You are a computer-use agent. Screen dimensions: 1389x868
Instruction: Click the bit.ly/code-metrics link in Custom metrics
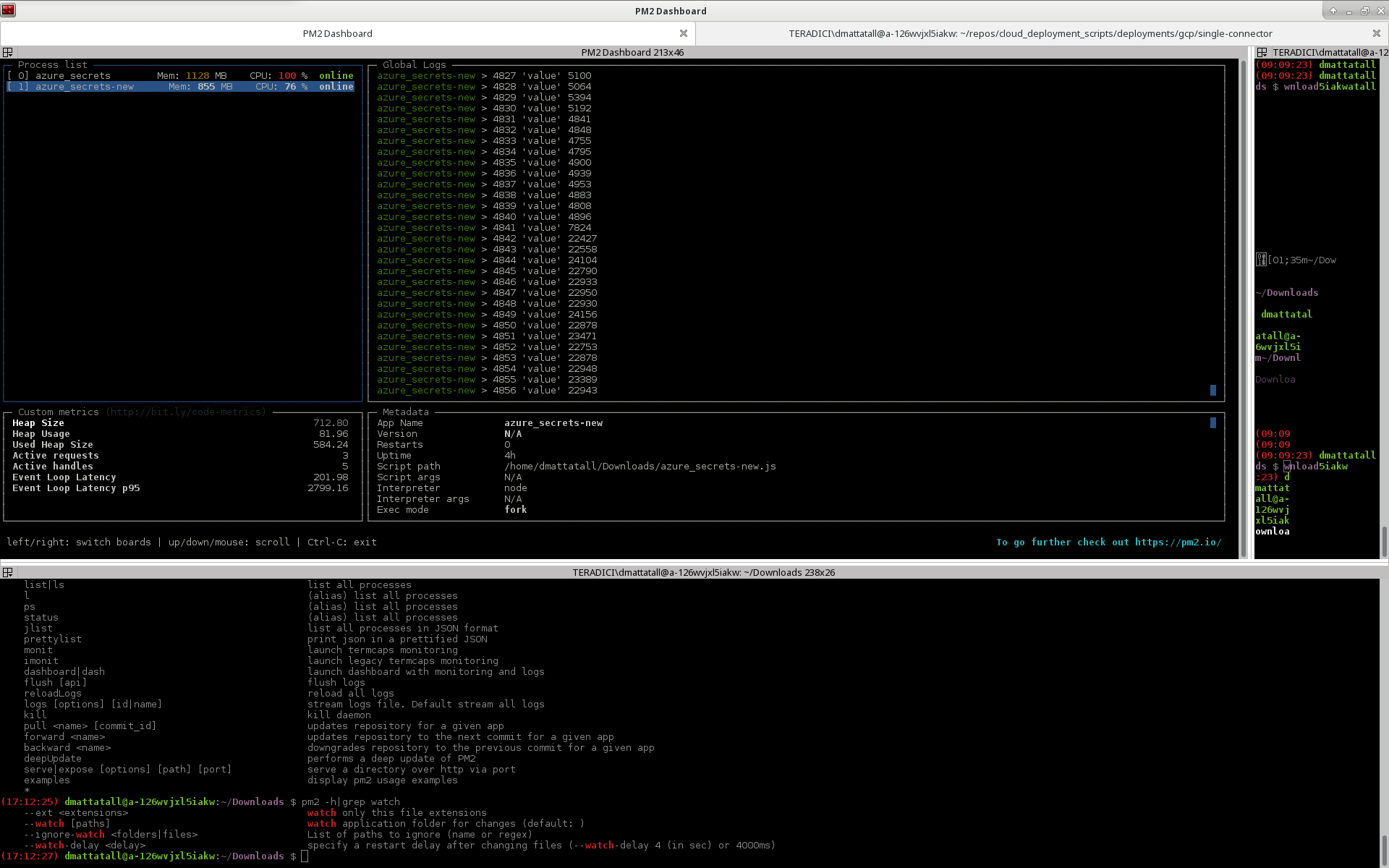tap(186, 412)
